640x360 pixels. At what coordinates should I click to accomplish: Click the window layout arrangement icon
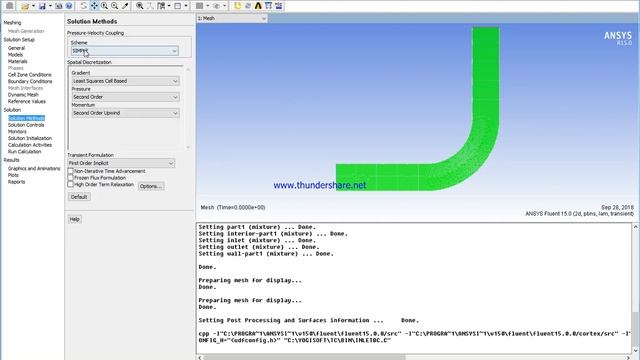(x=178, y=6)
